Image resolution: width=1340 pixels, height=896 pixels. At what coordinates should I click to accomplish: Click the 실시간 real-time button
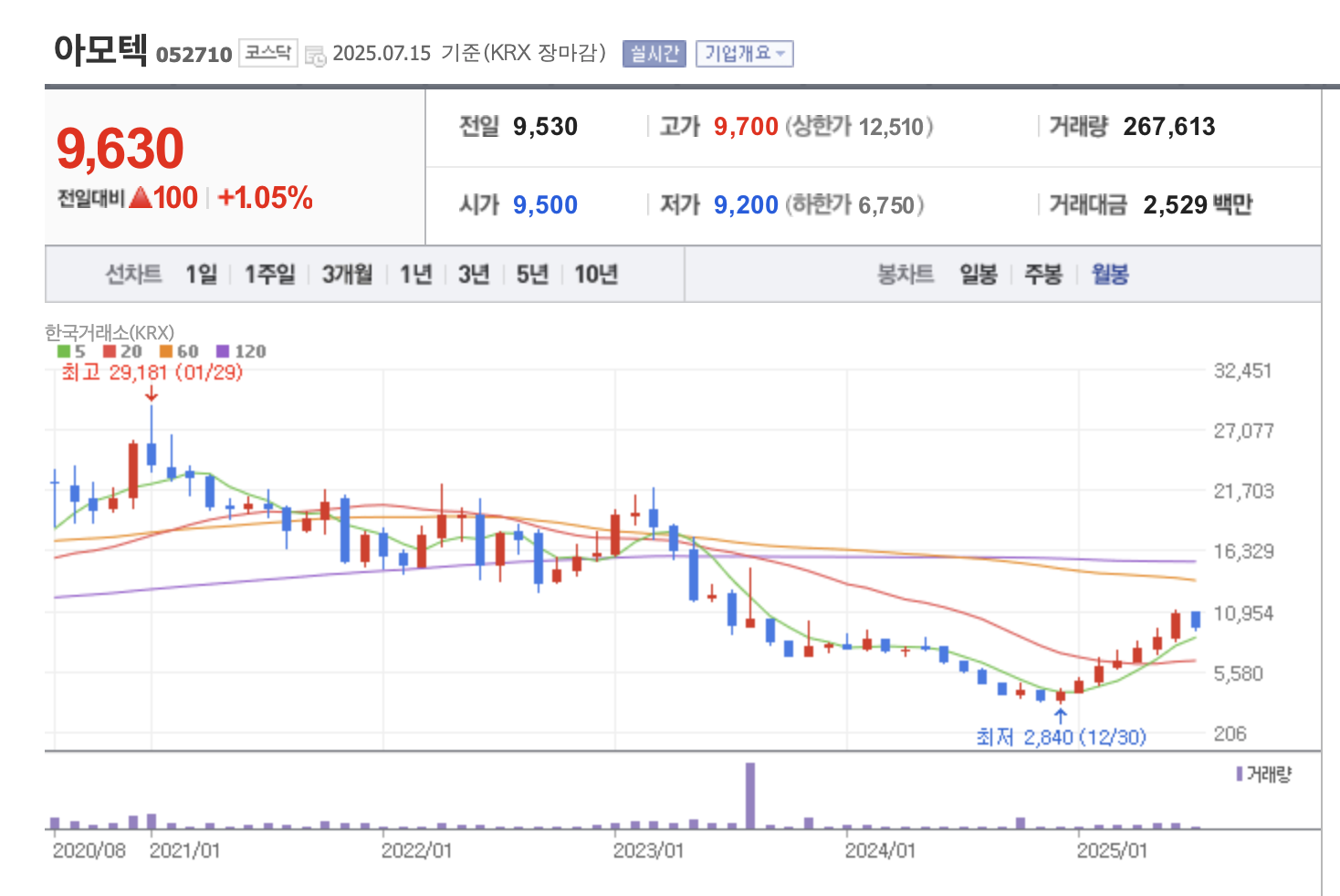click(654, 54)
